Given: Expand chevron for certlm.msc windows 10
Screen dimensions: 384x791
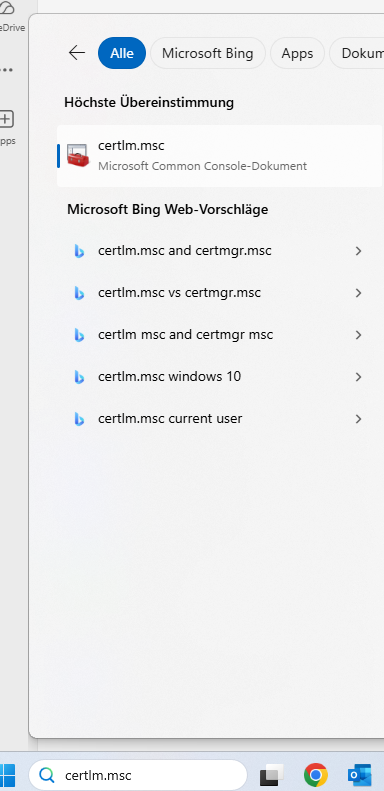Looking at the screenshot, I should pos(358,376).
